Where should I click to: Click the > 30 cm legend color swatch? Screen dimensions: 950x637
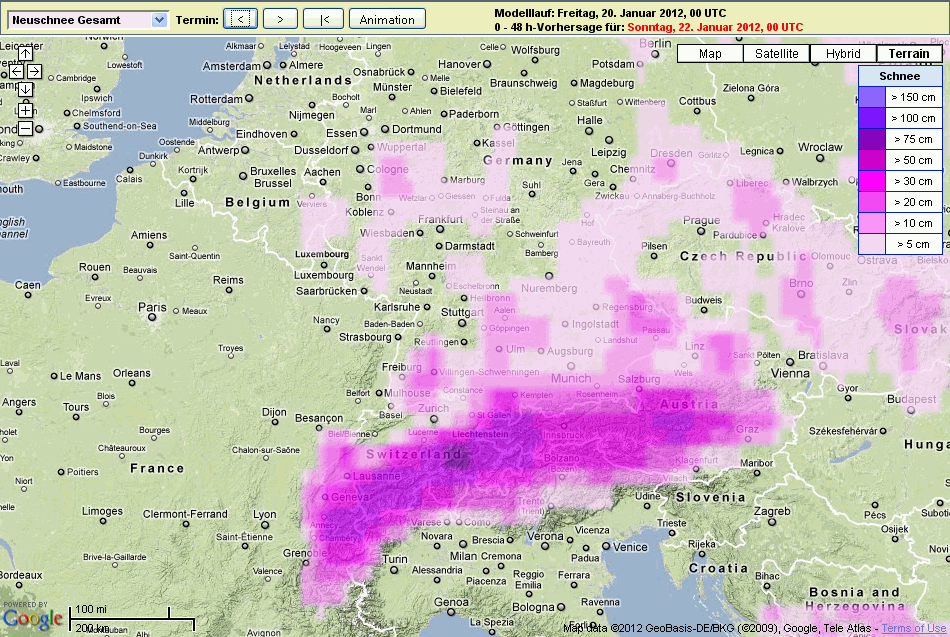(x=872, y=181)
